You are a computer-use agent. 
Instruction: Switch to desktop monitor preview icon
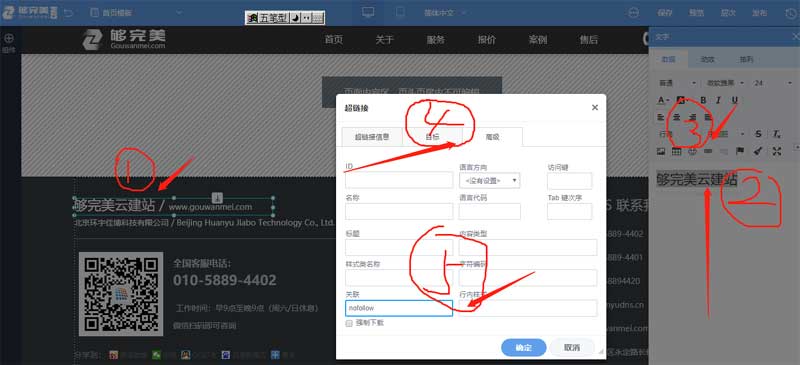368,13
